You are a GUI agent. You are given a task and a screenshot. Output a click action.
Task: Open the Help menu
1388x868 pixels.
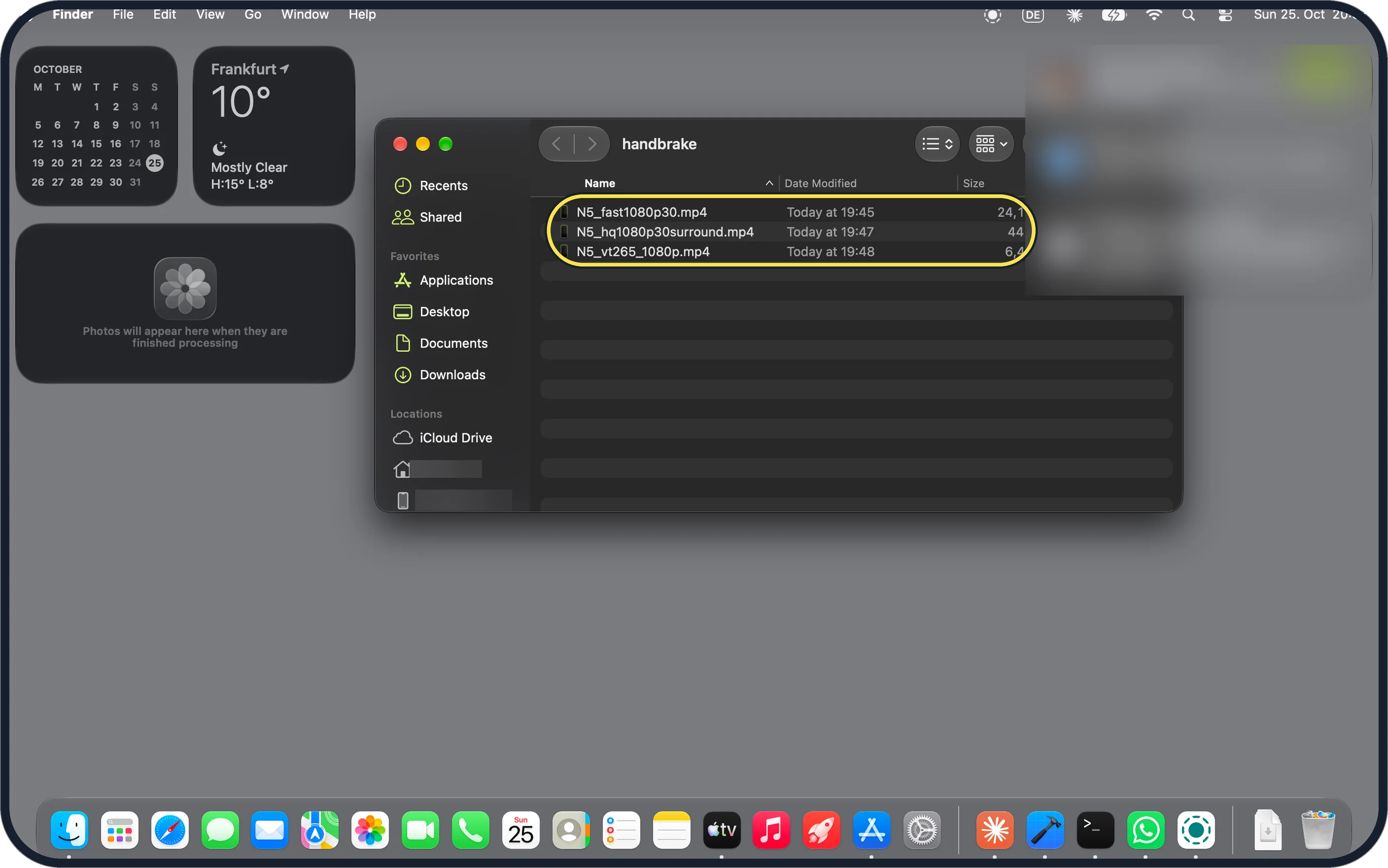tap(362, 14)
